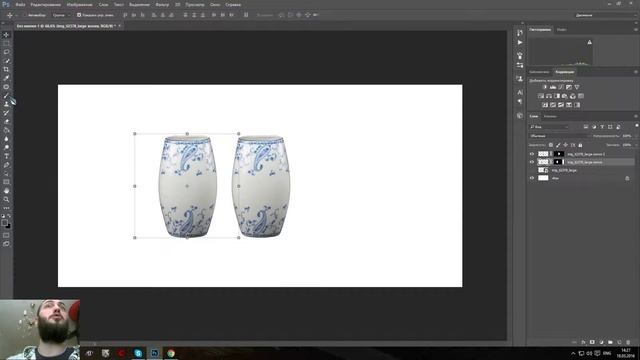Open the Actions panel play icon
Image resolution: width=640 pixels, height=360 pixels.
[x=520, y=42]
